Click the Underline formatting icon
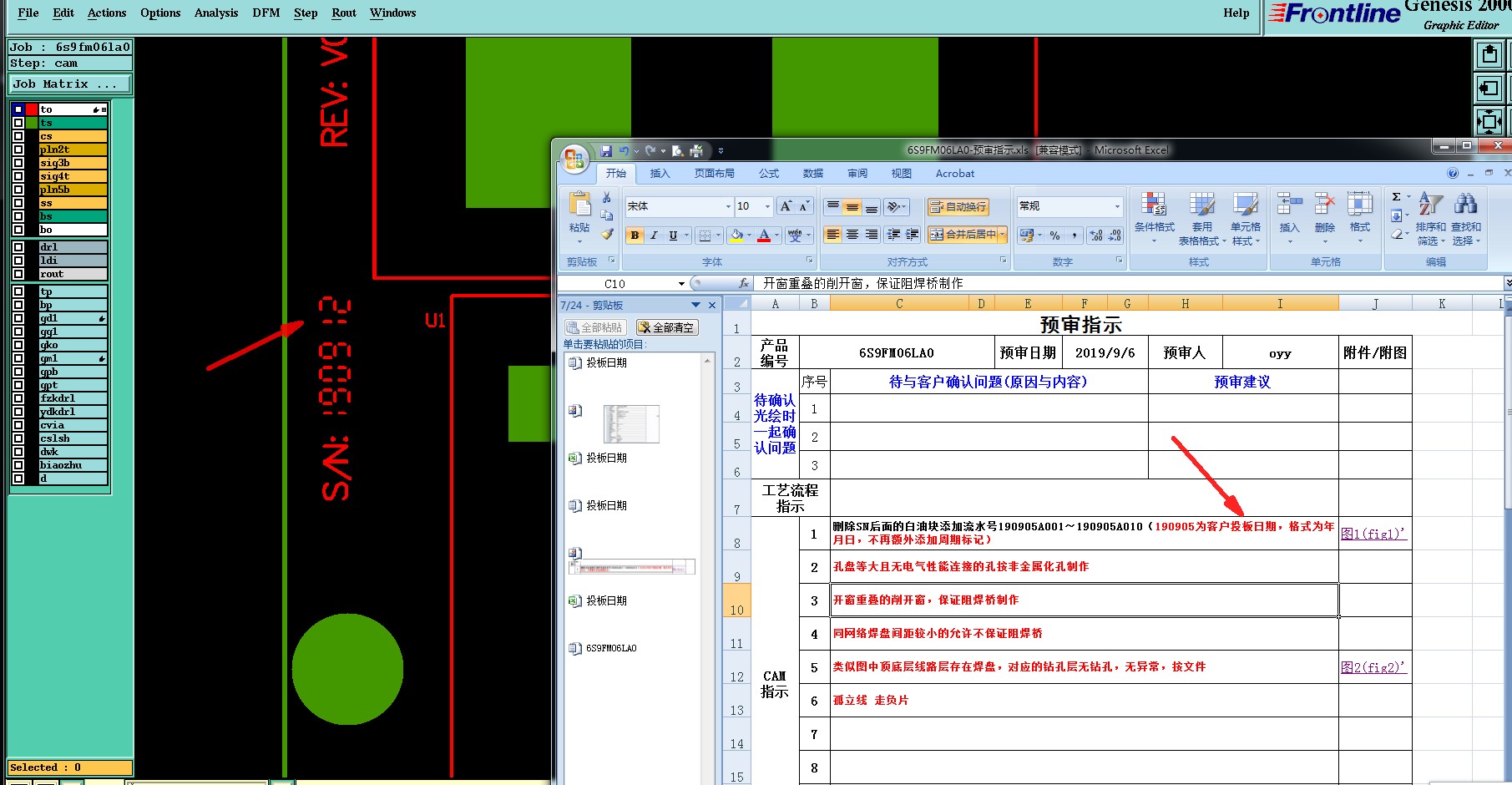 pos(673,235)
